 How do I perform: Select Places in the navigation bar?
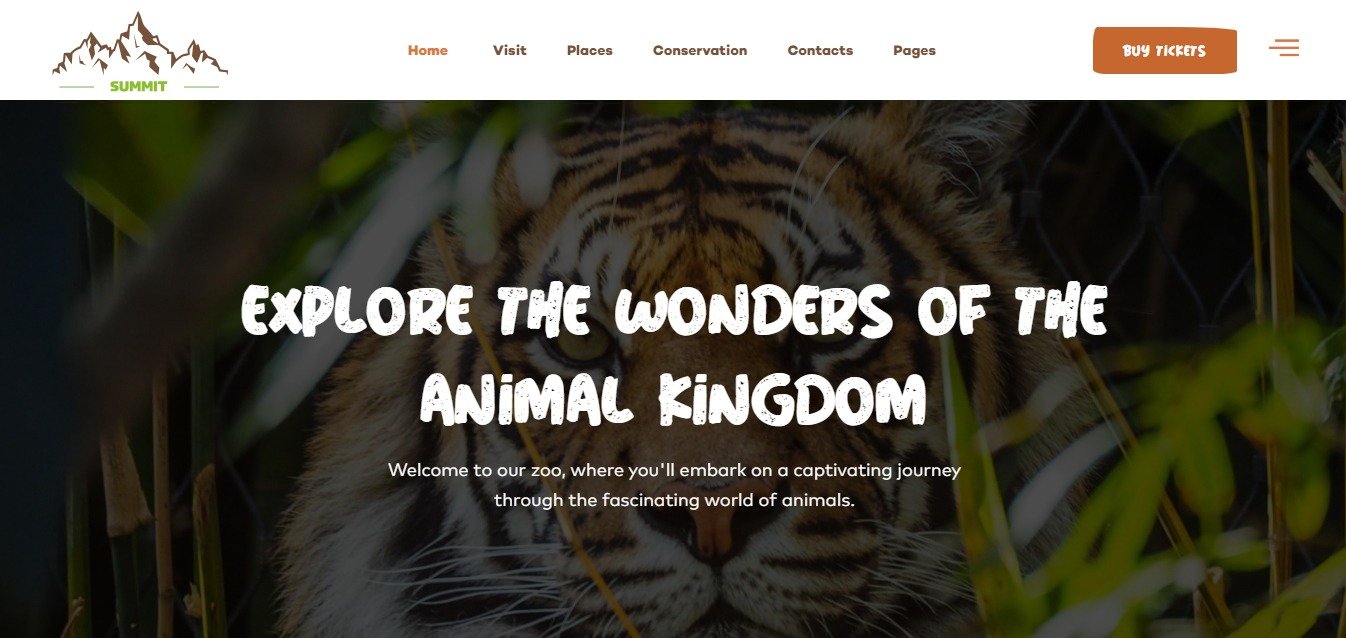click(x=590, y=50)
